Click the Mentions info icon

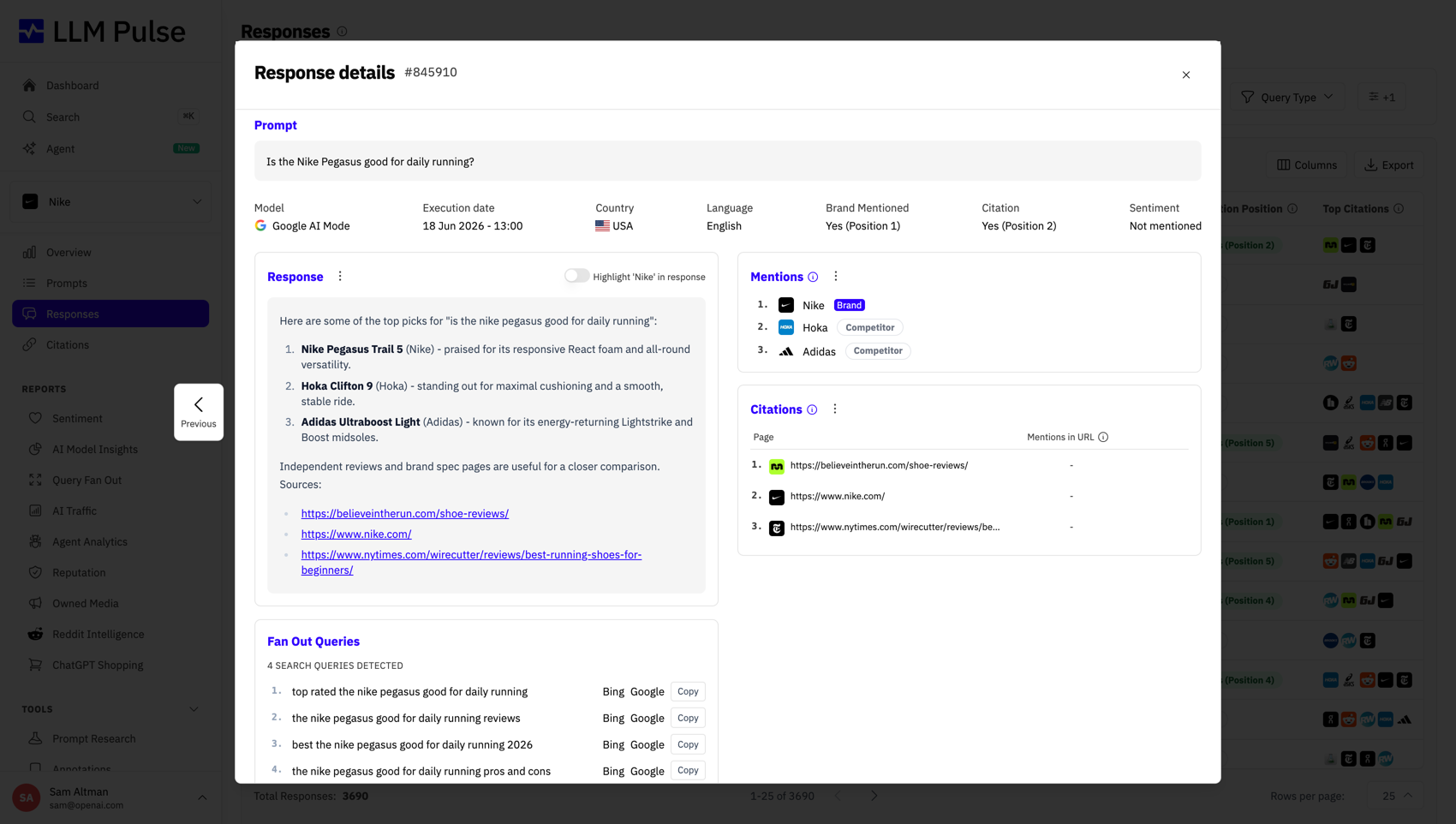(813, 278)
